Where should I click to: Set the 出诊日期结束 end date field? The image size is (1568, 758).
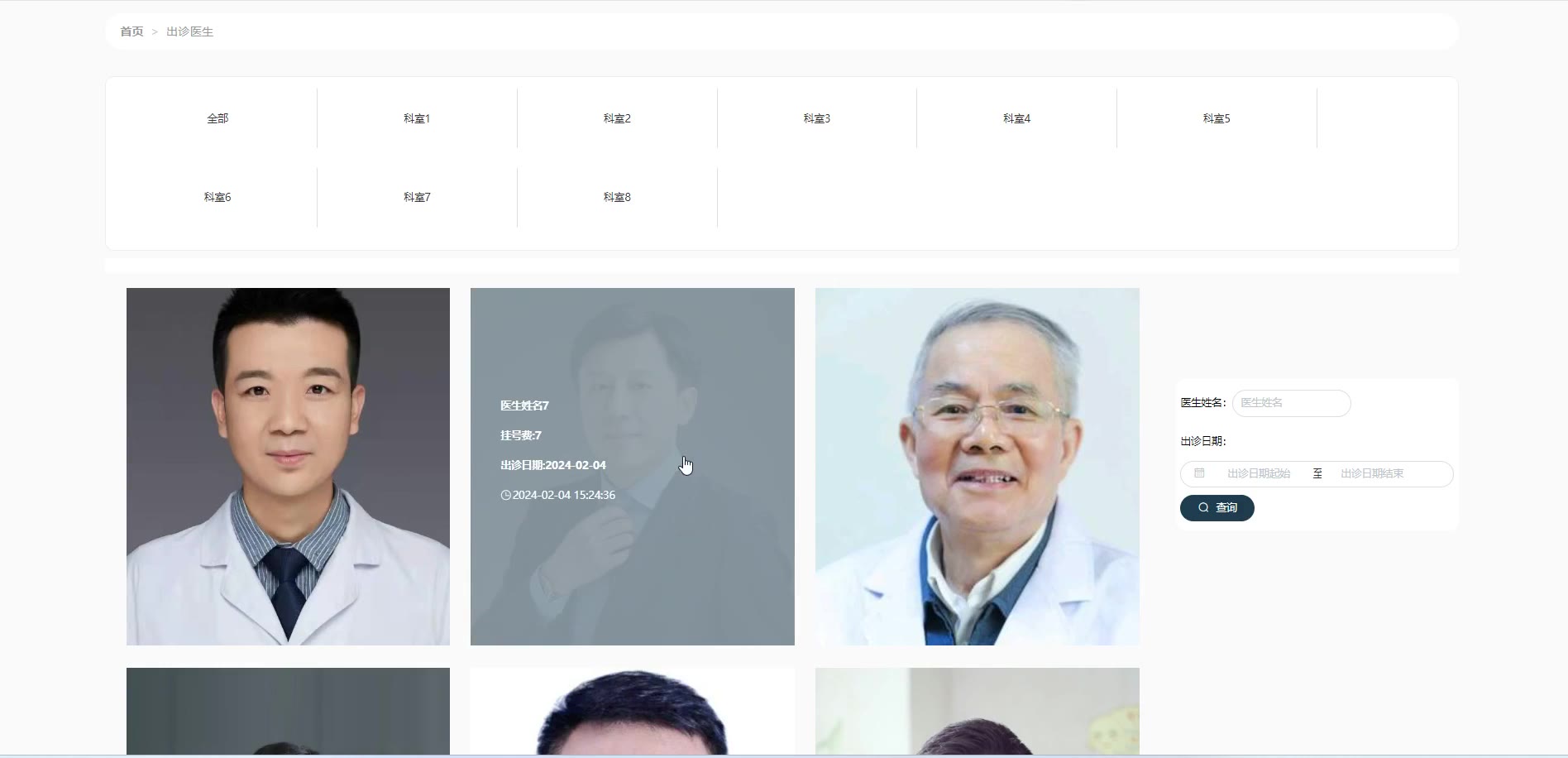[1372, 473]
